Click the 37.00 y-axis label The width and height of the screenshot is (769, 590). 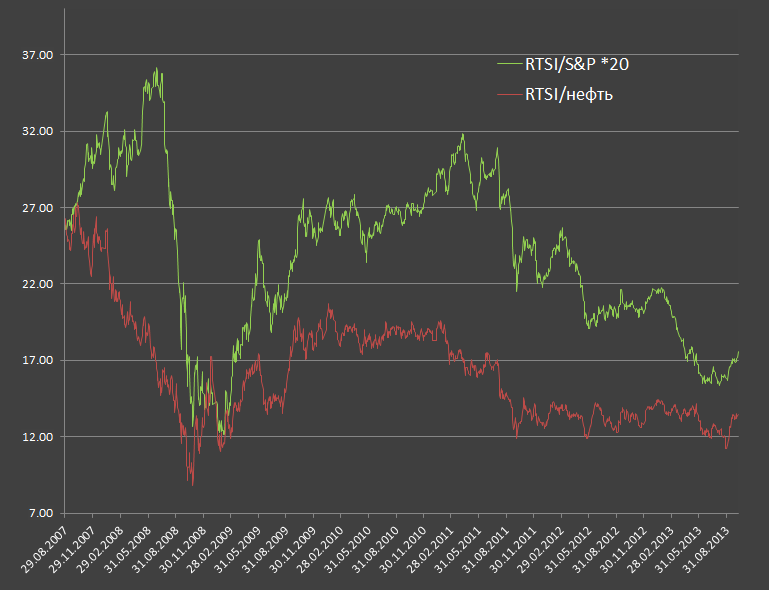pos(36,55)
